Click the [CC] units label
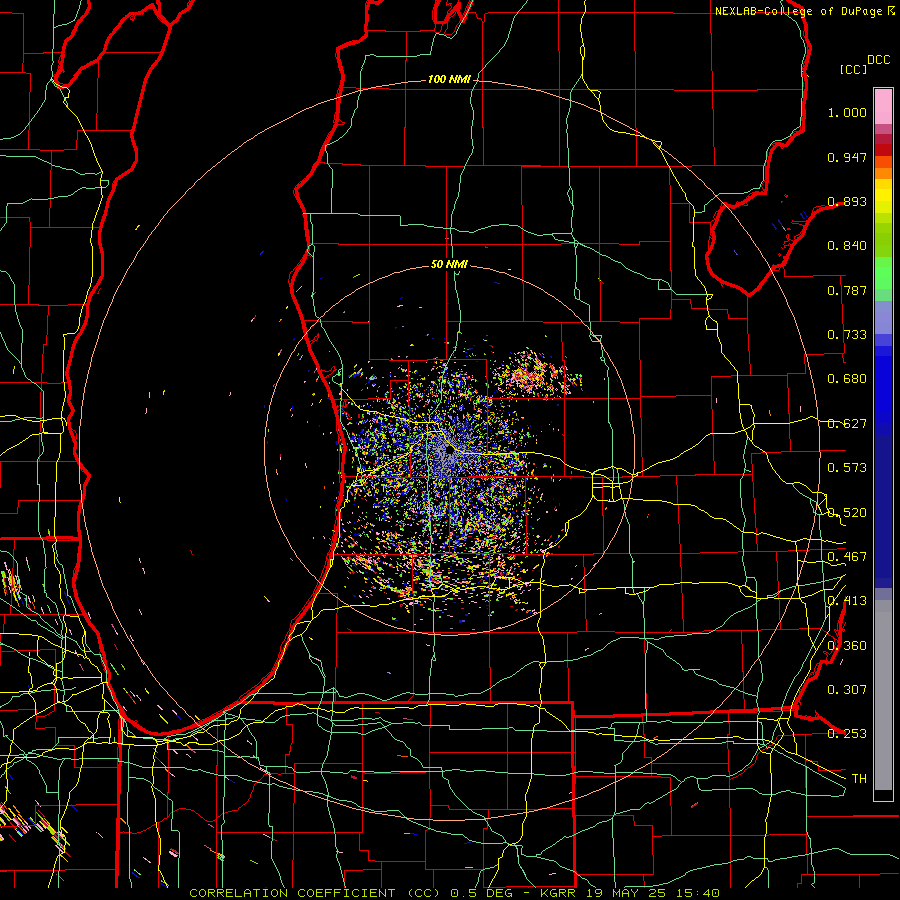900x900 pixels. coord(853,69)
